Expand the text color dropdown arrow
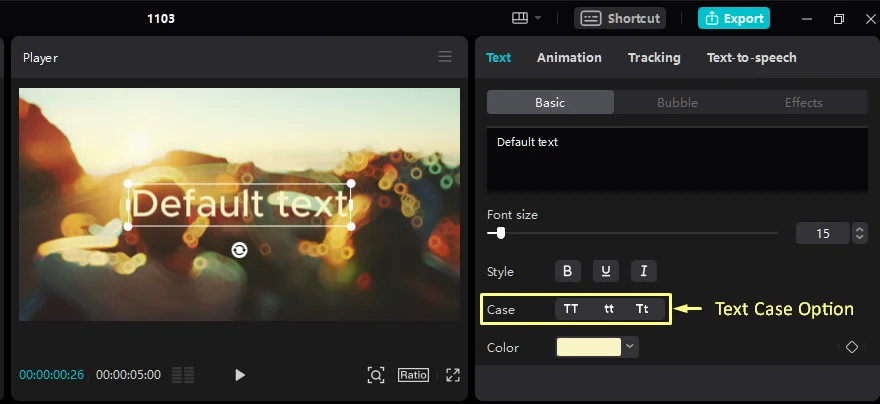Screen dimensions: 880x404 [x=630, y=347]
